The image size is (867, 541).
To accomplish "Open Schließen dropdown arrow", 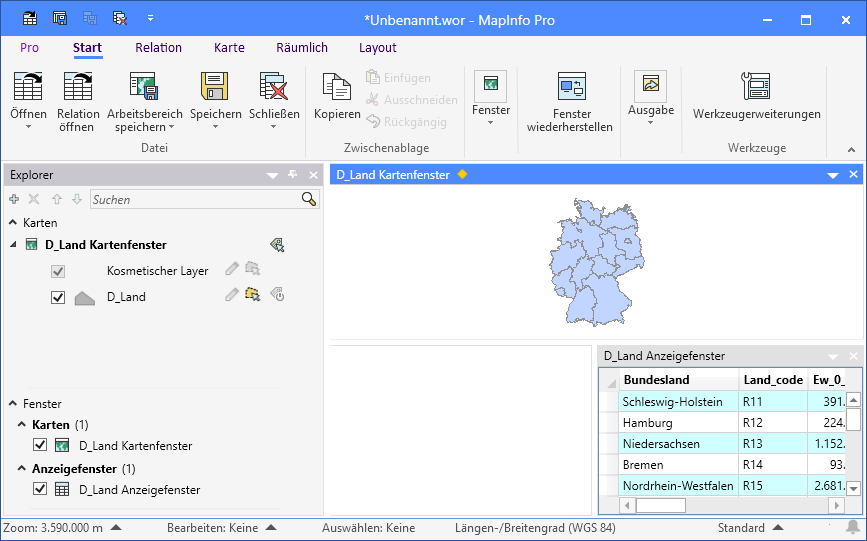I will [274, 127].
